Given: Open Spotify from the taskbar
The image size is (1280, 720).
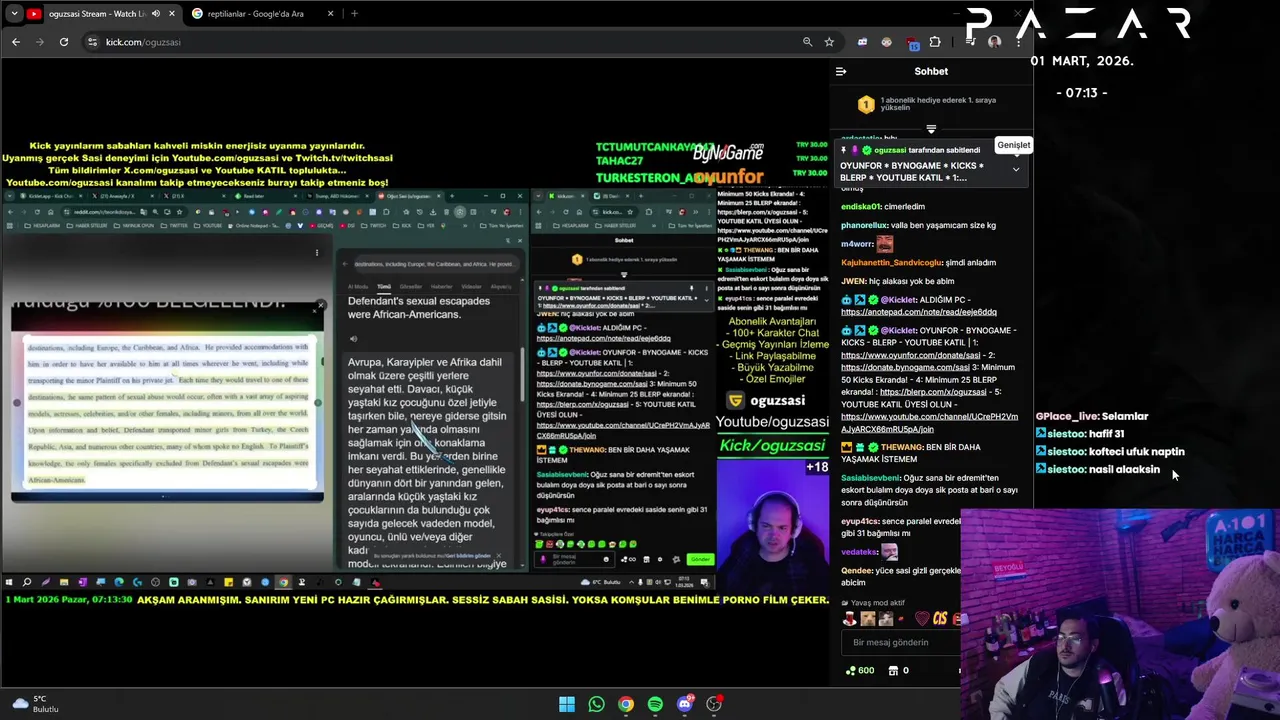Looking at the screenshot, I should [655, 704].
